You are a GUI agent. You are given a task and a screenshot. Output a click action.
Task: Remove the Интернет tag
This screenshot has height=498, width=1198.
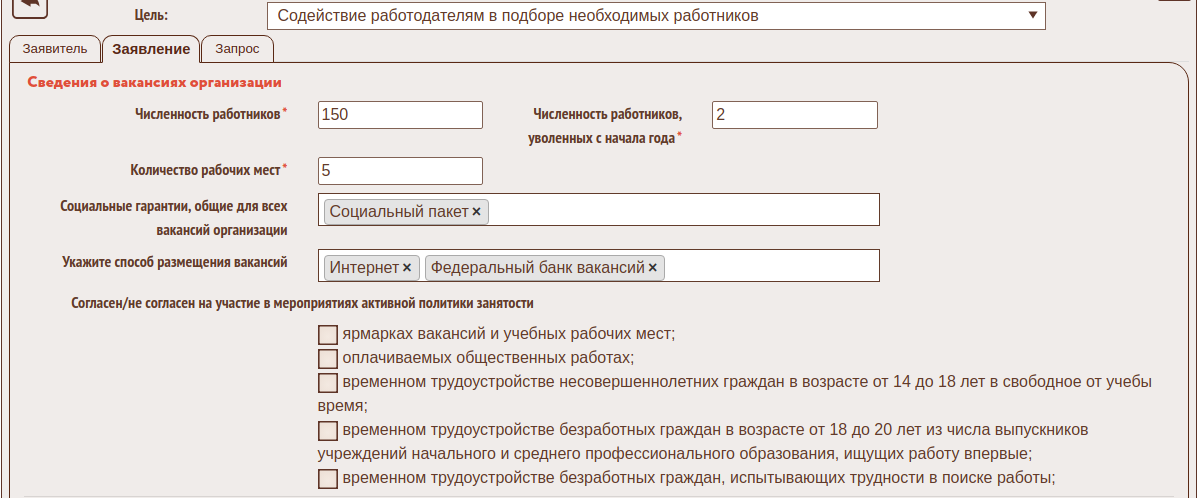(x=407, y=268)
